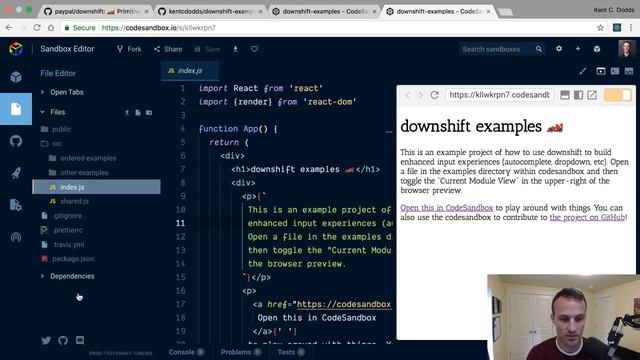
Task: Switch to the split editor-preview view icon
Action: (x=615, y=71)
